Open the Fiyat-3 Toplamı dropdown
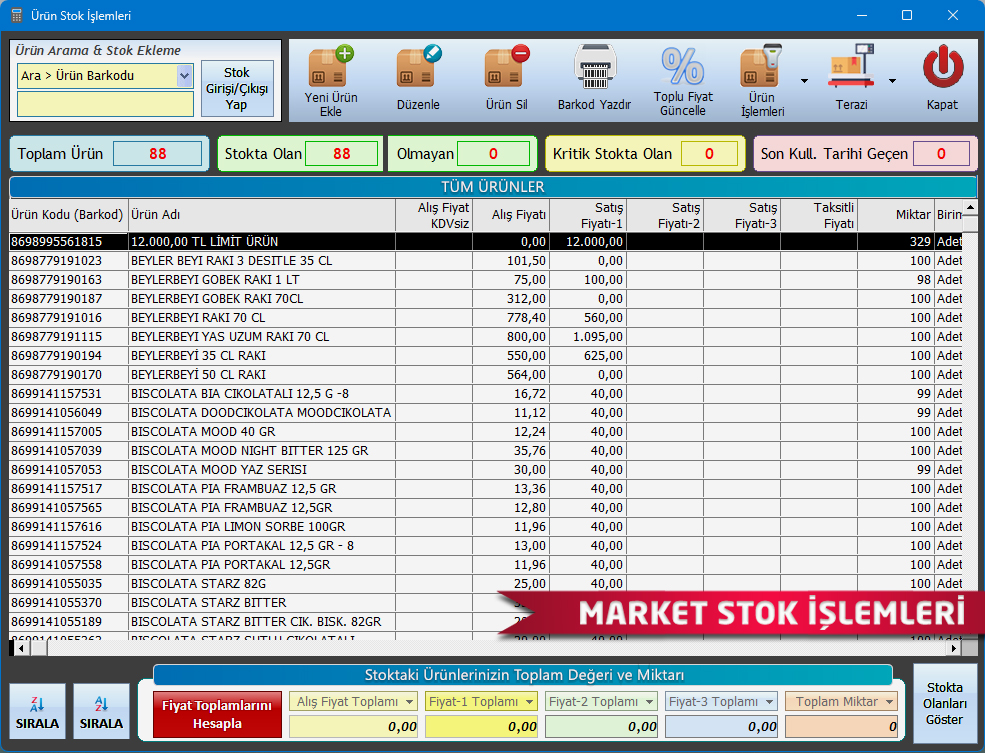985x753 pixels. [x=770, y=702]
